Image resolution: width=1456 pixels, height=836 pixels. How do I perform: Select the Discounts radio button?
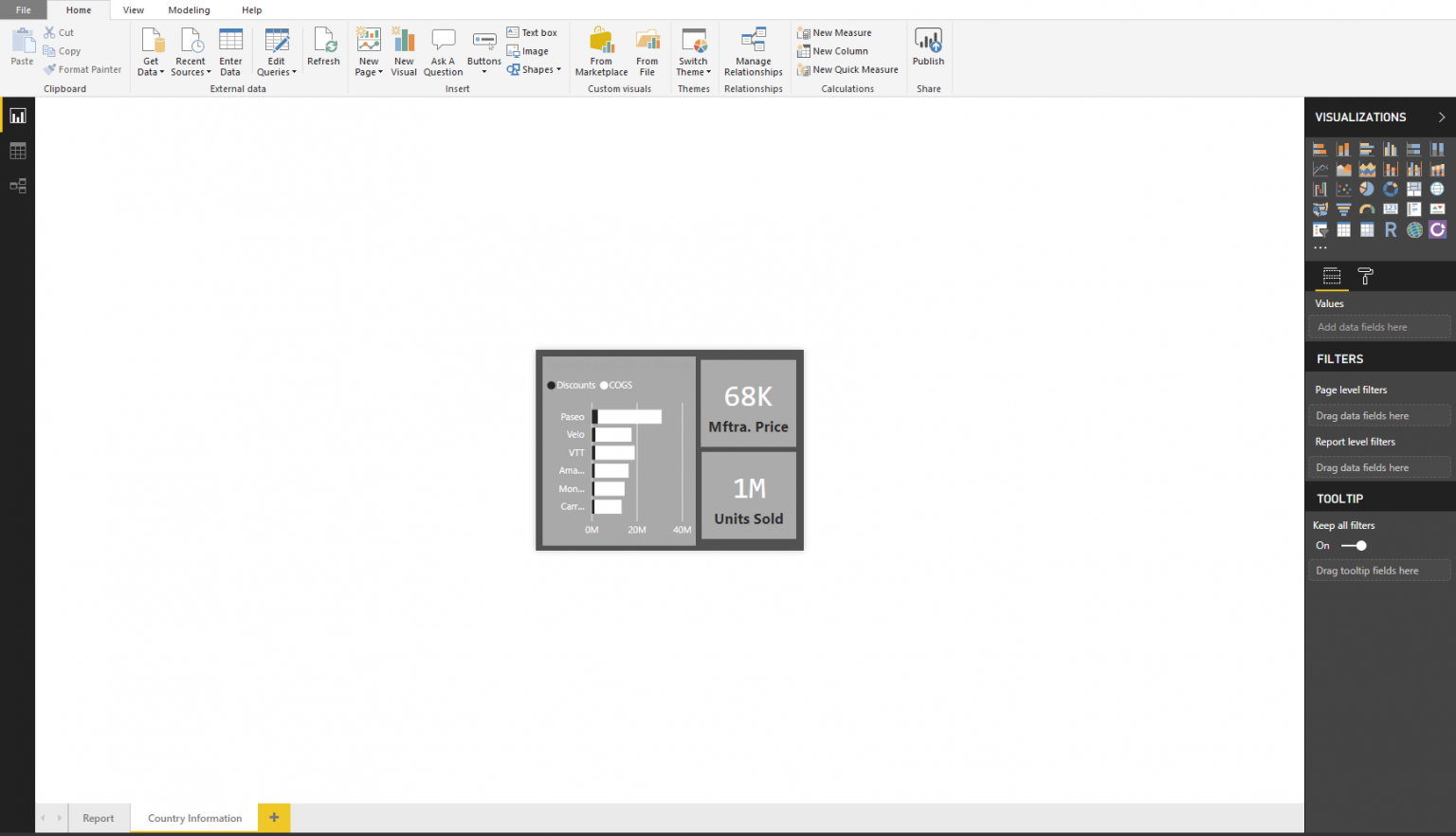tap(551, 385)
